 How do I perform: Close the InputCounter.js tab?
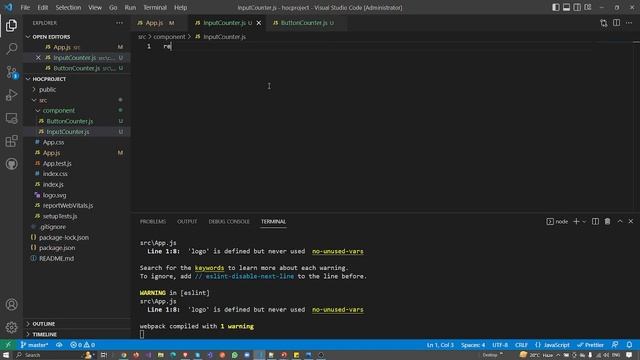(259, 23)
